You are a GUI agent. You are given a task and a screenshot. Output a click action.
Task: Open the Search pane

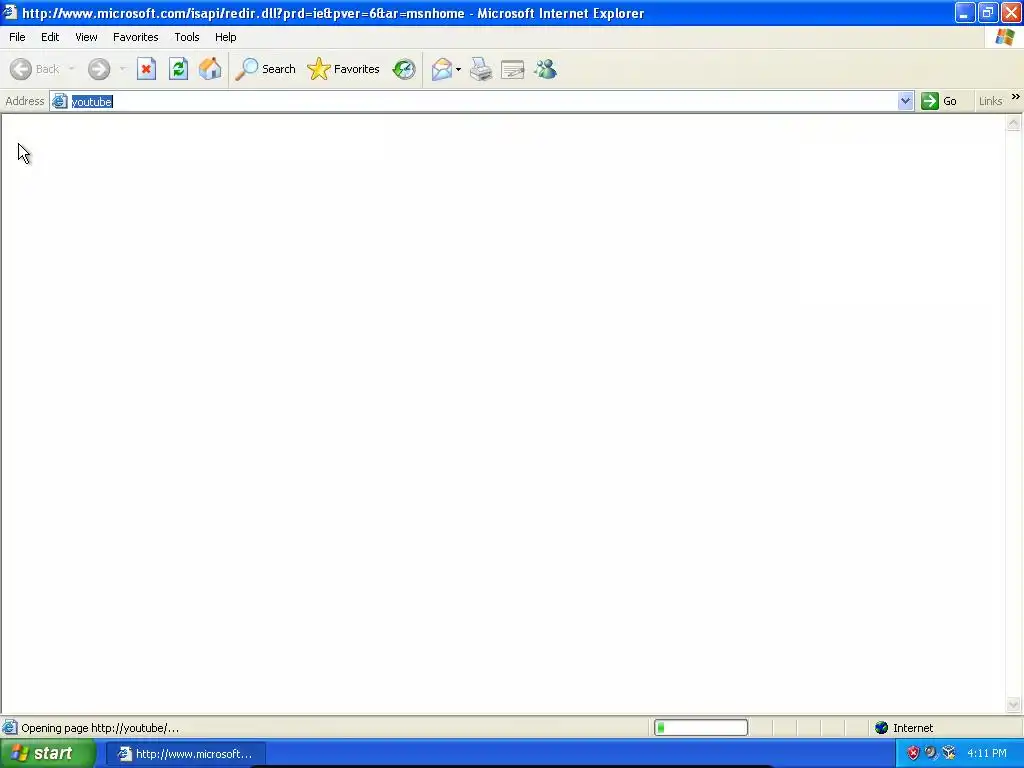pos(265,69)
